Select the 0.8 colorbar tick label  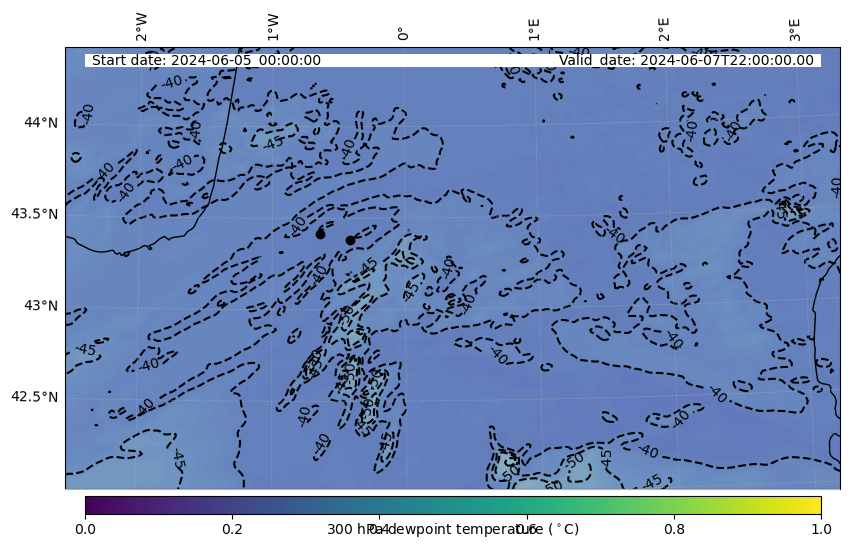(x=674, y=528)
